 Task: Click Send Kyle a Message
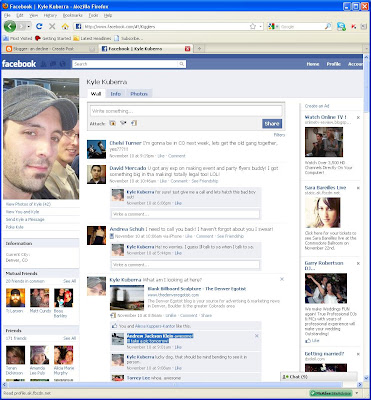click(x=25, y=219)
